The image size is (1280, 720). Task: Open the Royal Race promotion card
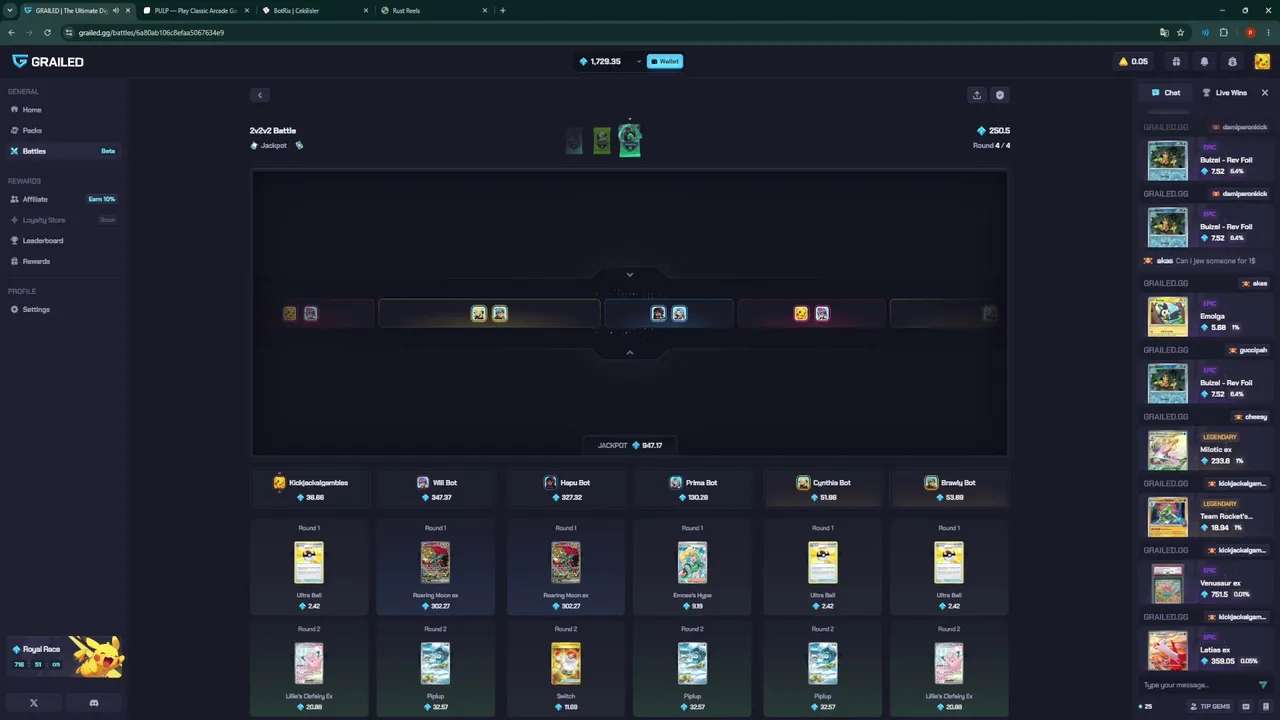click(66, 657)
